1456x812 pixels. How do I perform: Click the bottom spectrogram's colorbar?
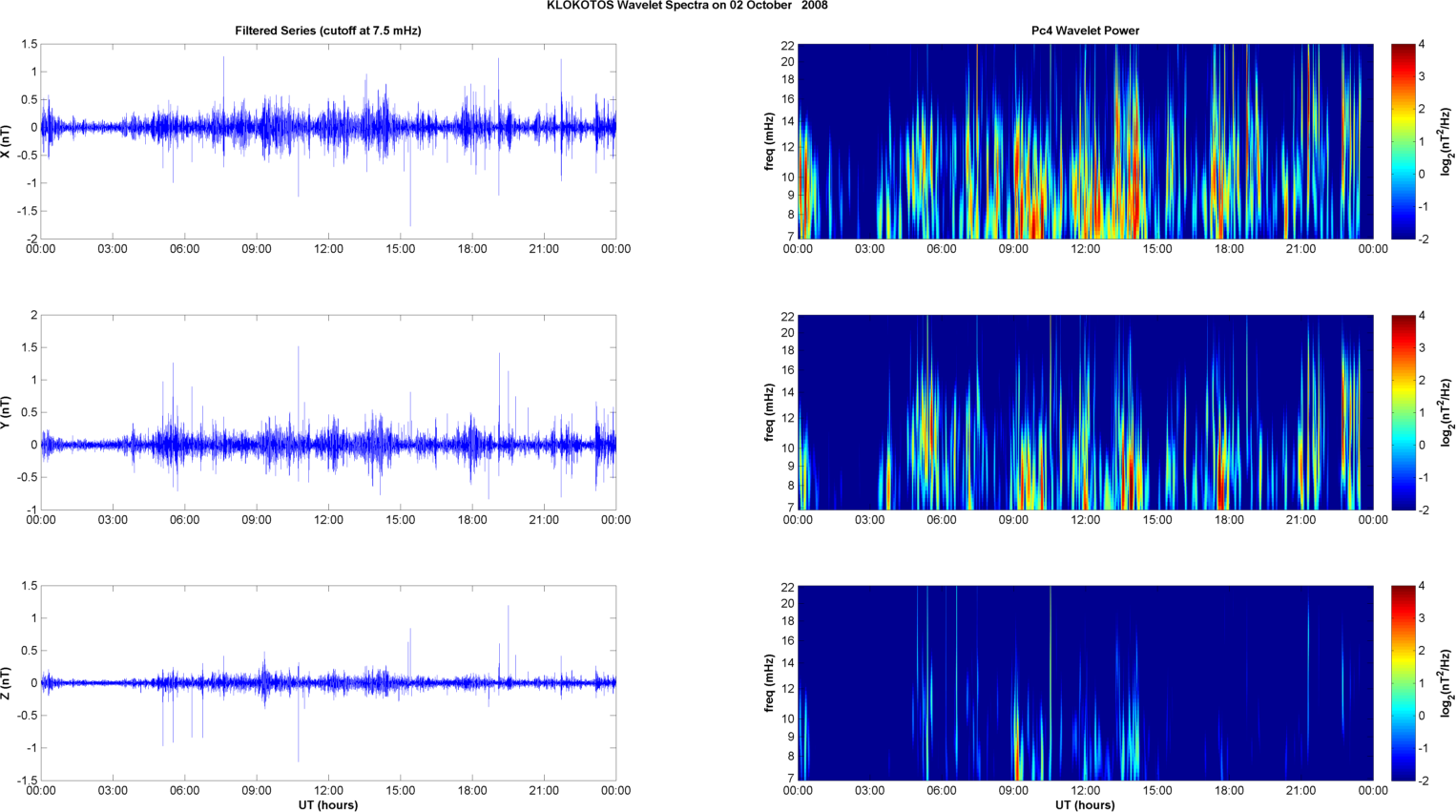click(x=1403, y=683)
